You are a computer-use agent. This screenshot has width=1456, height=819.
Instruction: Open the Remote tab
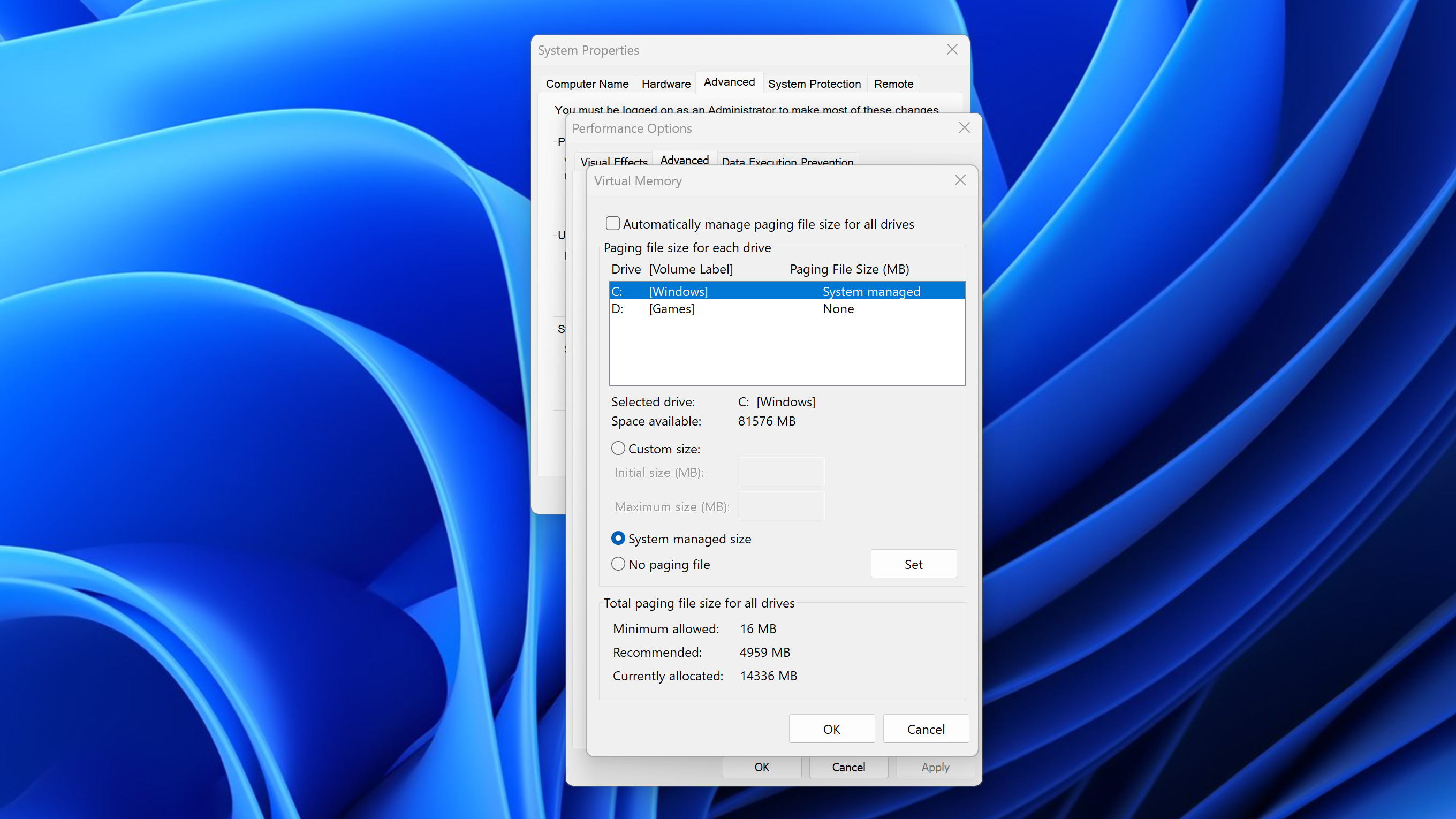893,84
